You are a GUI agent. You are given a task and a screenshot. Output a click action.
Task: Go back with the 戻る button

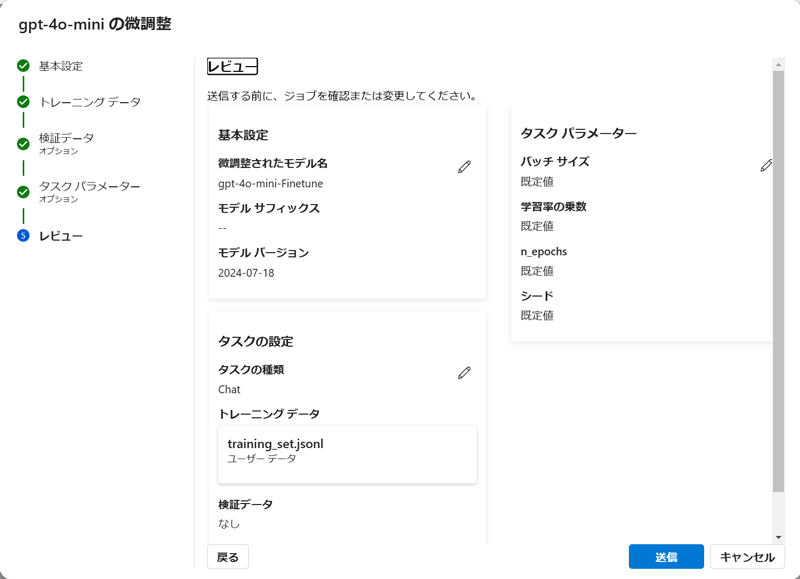(x=228, y=557)
